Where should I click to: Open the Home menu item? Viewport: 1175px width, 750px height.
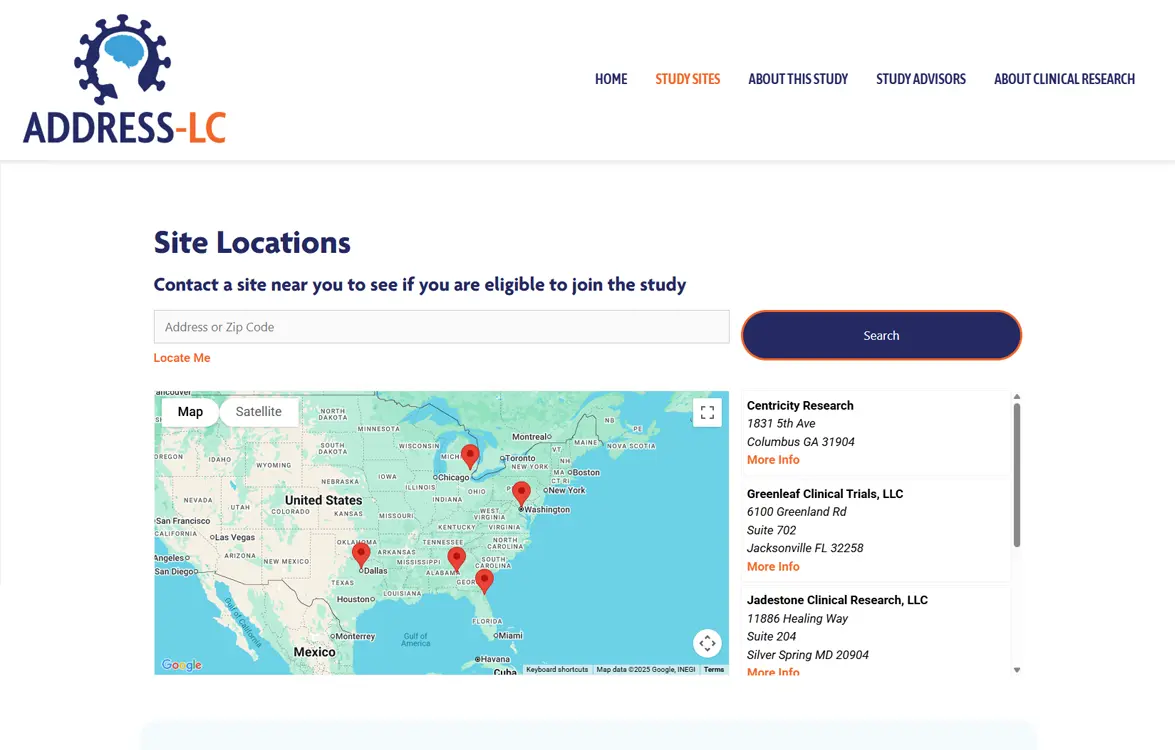[x=611, y=79]
